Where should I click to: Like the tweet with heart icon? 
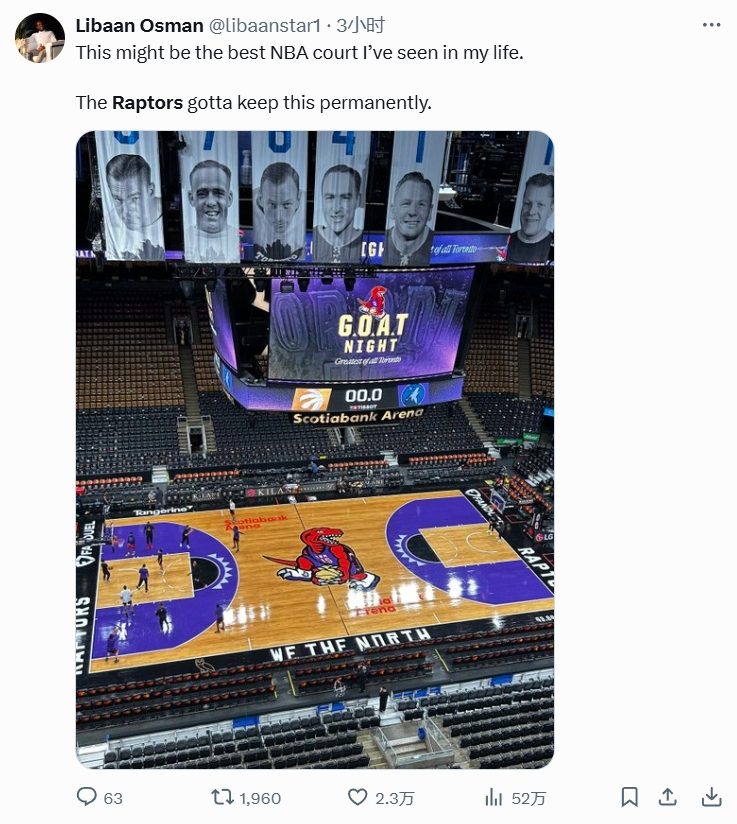(x=357, y=797)
